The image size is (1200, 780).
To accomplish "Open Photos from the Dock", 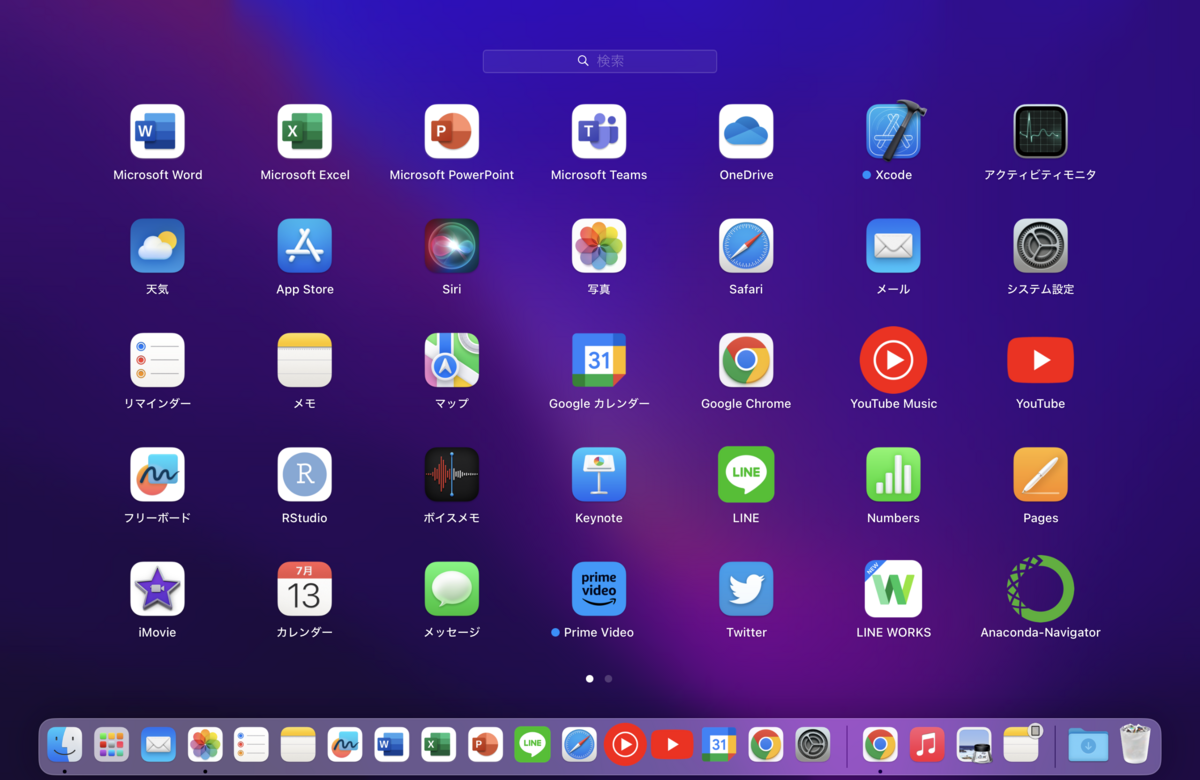I will [x=205, y=744].
